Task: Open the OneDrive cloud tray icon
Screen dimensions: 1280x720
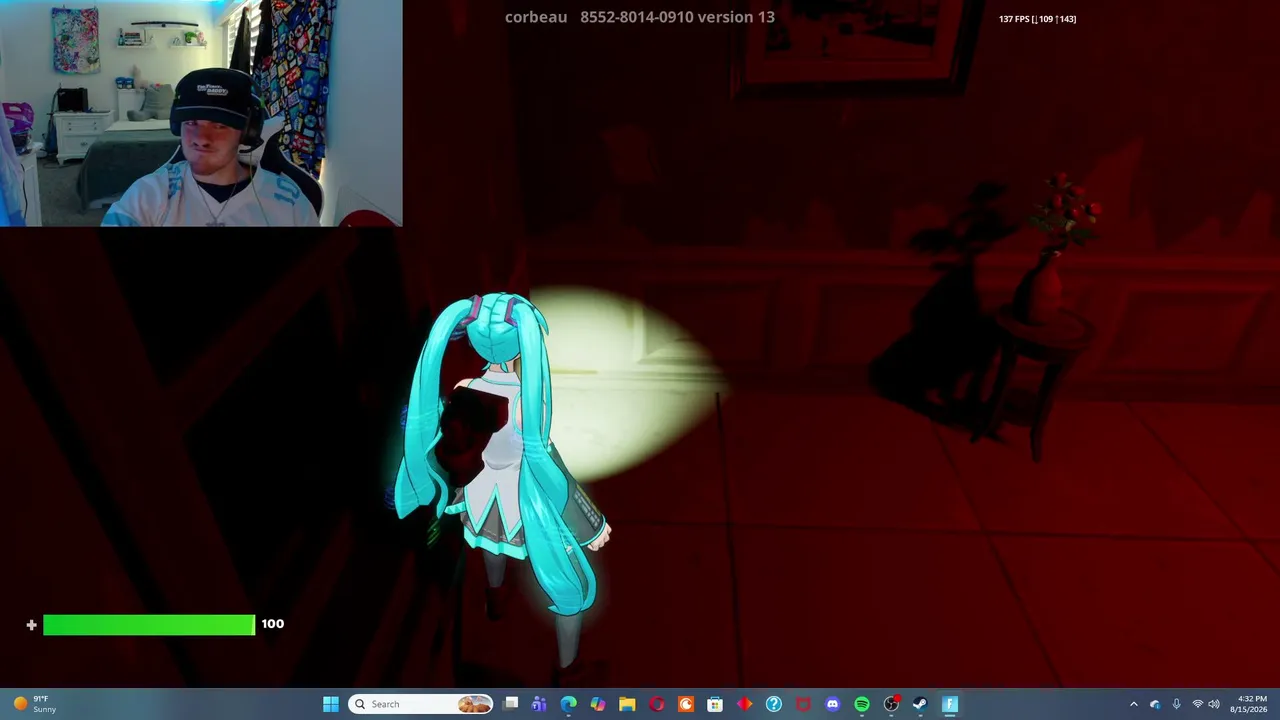Action: [1155, 704]
